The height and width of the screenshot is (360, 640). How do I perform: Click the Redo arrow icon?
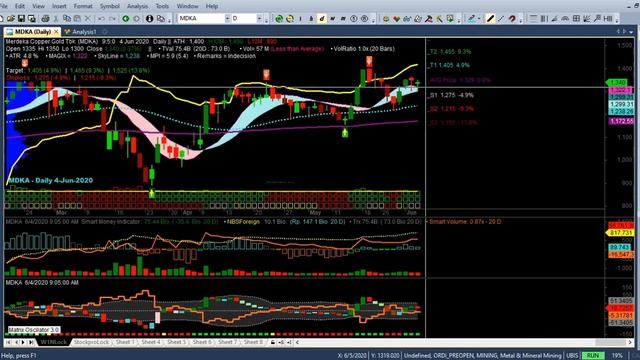112,18
